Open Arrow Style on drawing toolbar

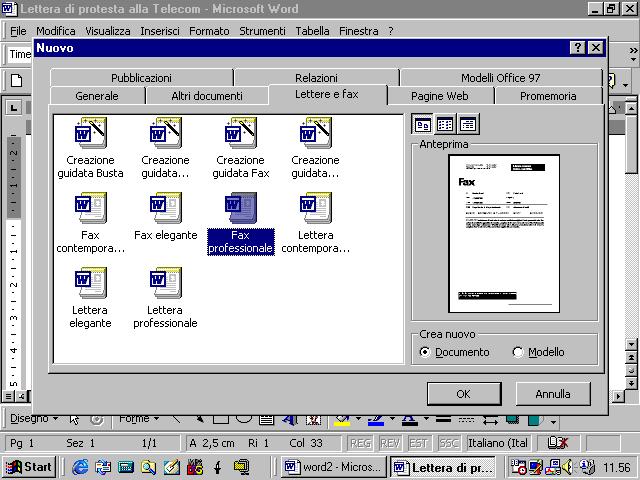[490, 420]
